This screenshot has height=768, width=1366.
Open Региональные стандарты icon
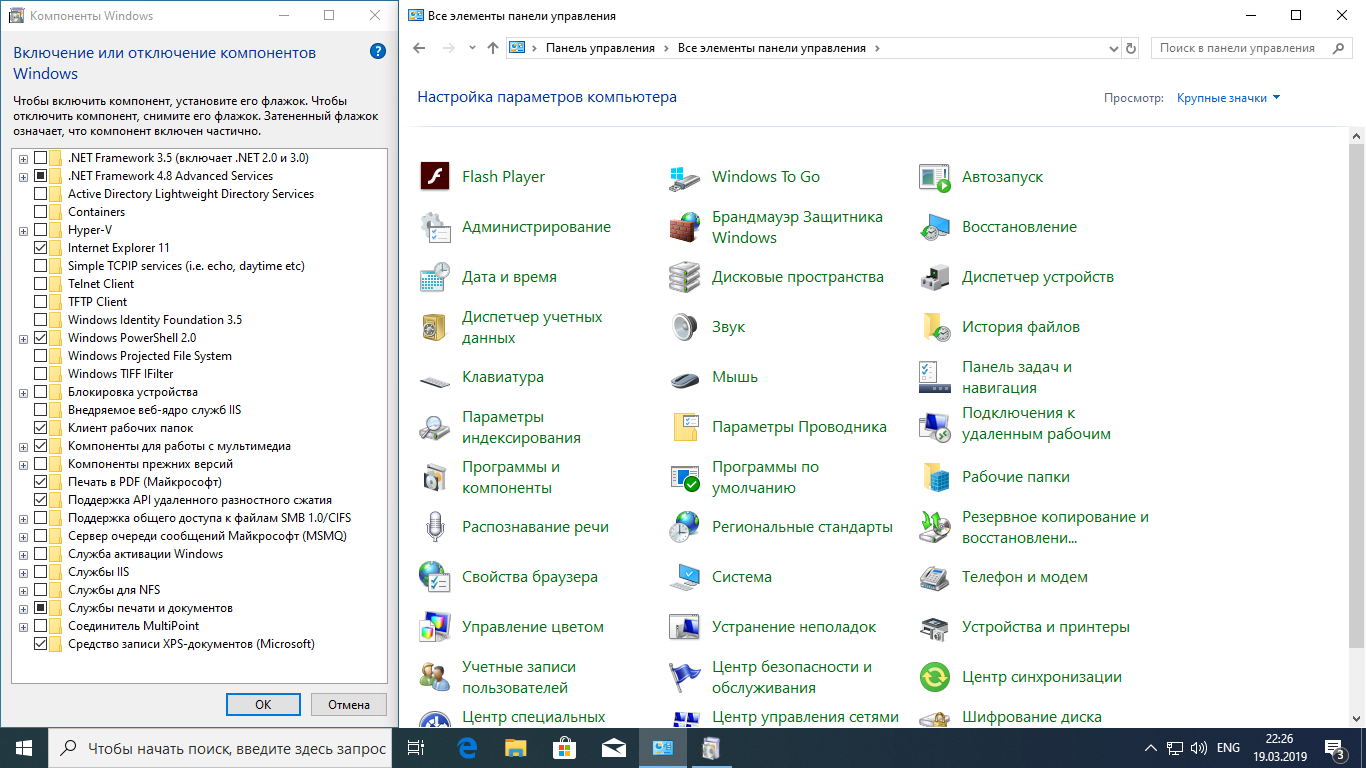(685, 527)
